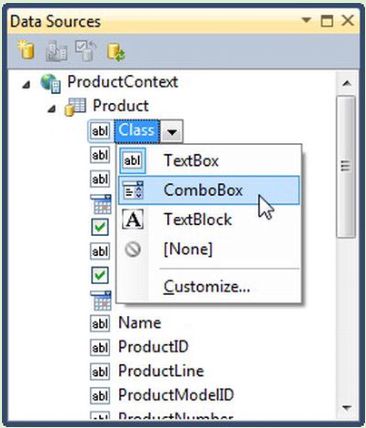
Task: Click the abl icon next to Class
Action: [100, 131]
